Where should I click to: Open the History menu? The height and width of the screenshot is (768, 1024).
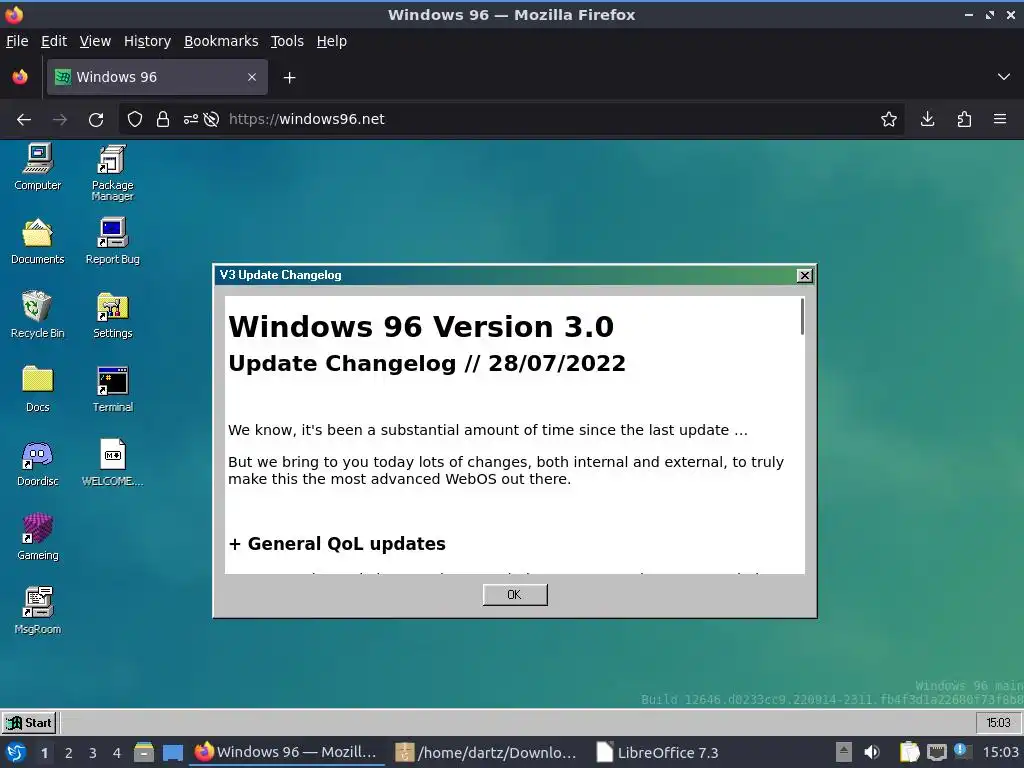[x=148, y=41]
